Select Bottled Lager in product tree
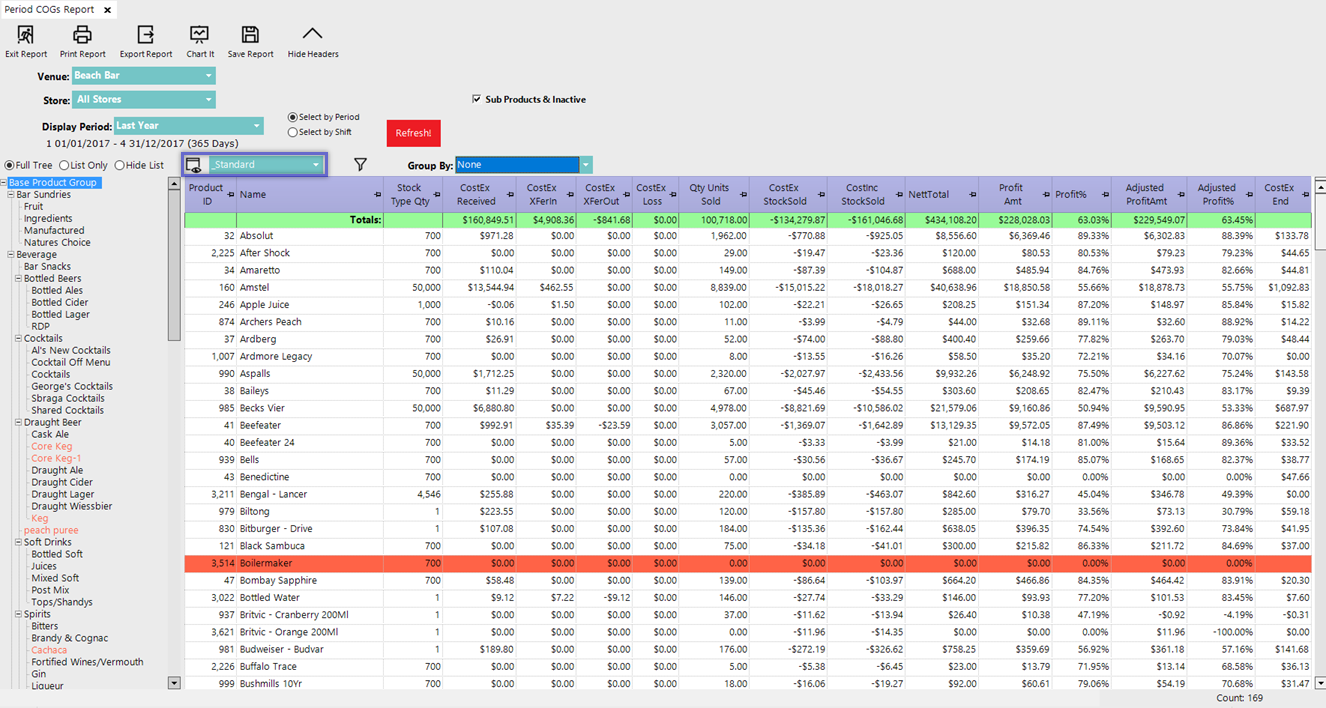The height and width of the screenshot is (708, 1326). coord(60,314)
